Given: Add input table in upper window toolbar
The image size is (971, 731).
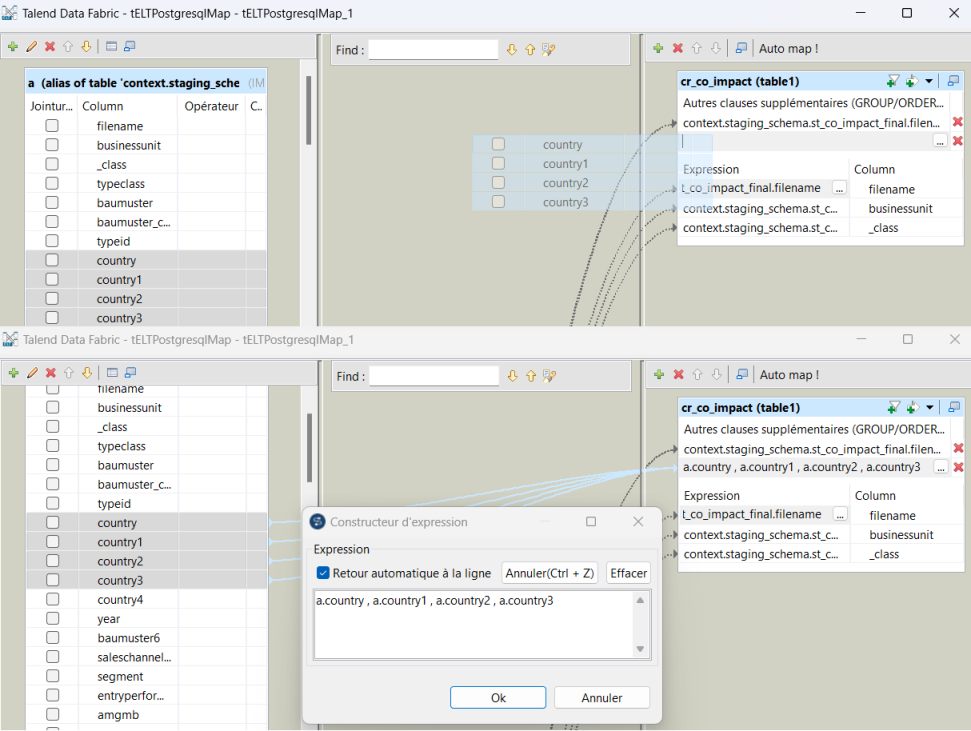Looking at the screenshot, I should click(x=12, y=46).
